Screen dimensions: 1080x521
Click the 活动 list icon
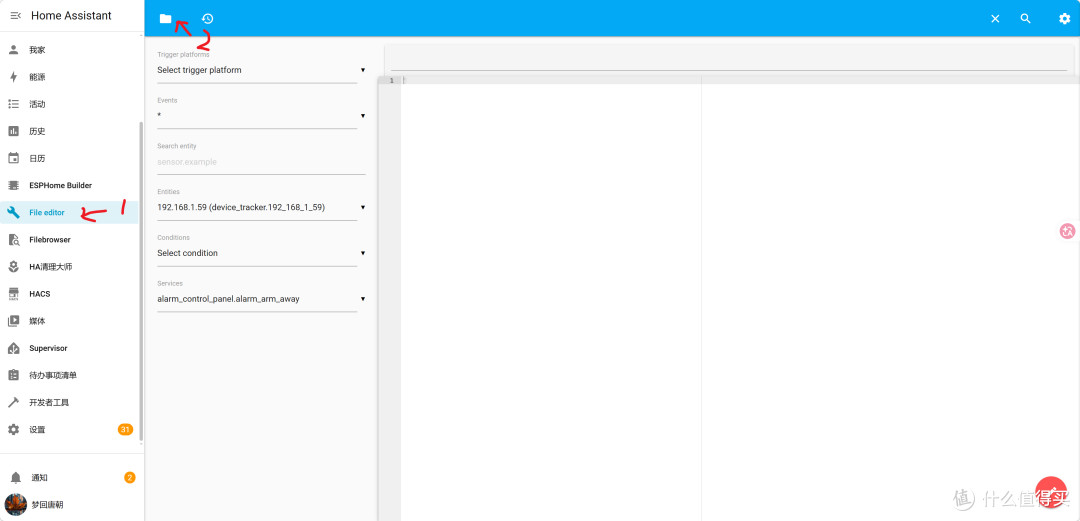[x=13, y=104]
